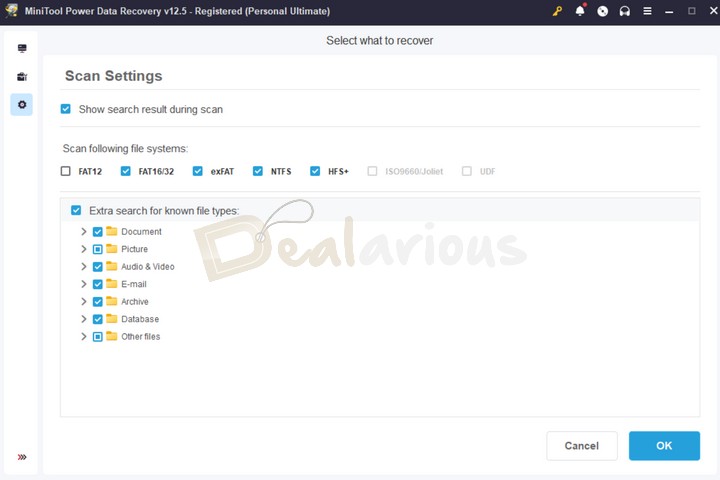The height and width of the screenshot is (480, 720).
Task: Click the Audio & Video folder icon
Action: (112, 266)
